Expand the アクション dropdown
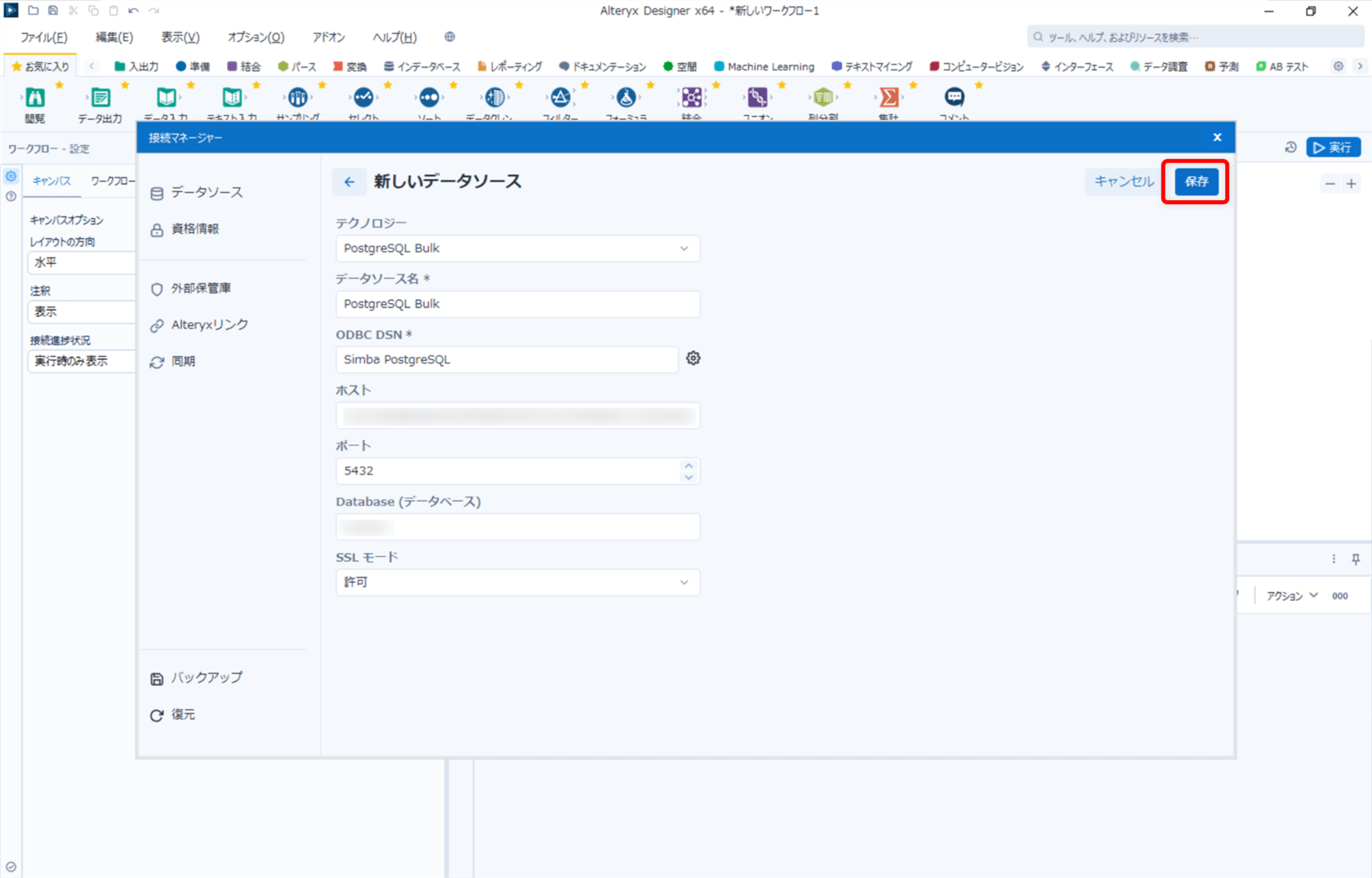Viewport: 1372px width, 878px height. coord(1292,595)
